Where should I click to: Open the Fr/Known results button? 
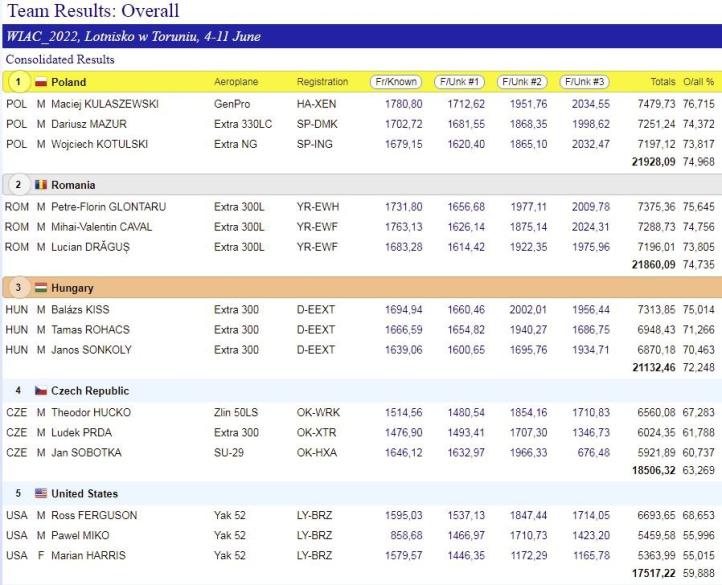[x=396, y=82]
